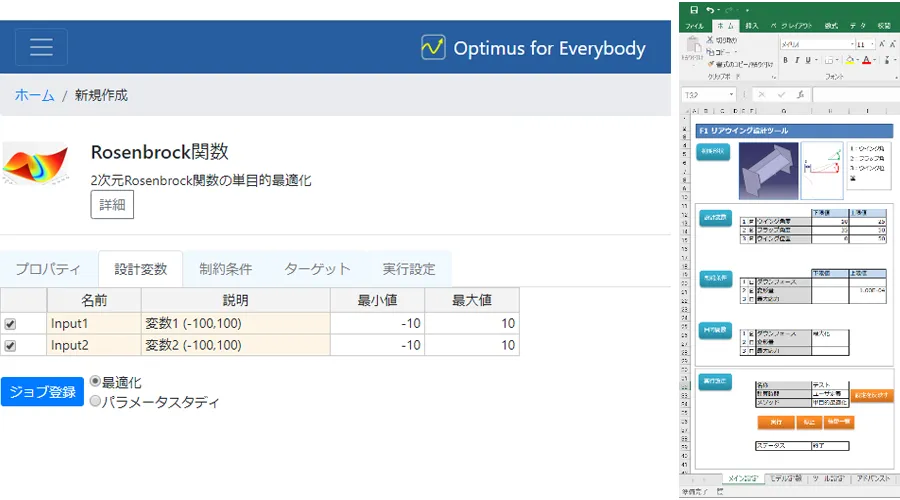Open the 挿入 ribbon tab in Excel
The width and height of the screenshot is (900, 500).
point(752,26)
